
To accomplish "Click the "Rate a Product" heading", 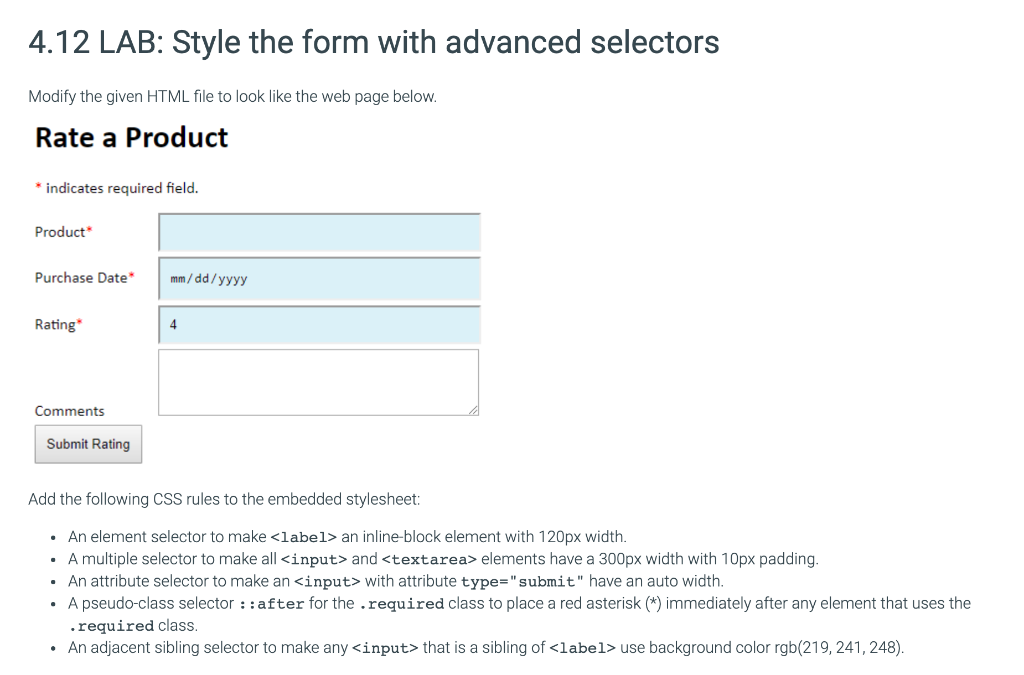I will pyautogui.click(x=131, y=137).
